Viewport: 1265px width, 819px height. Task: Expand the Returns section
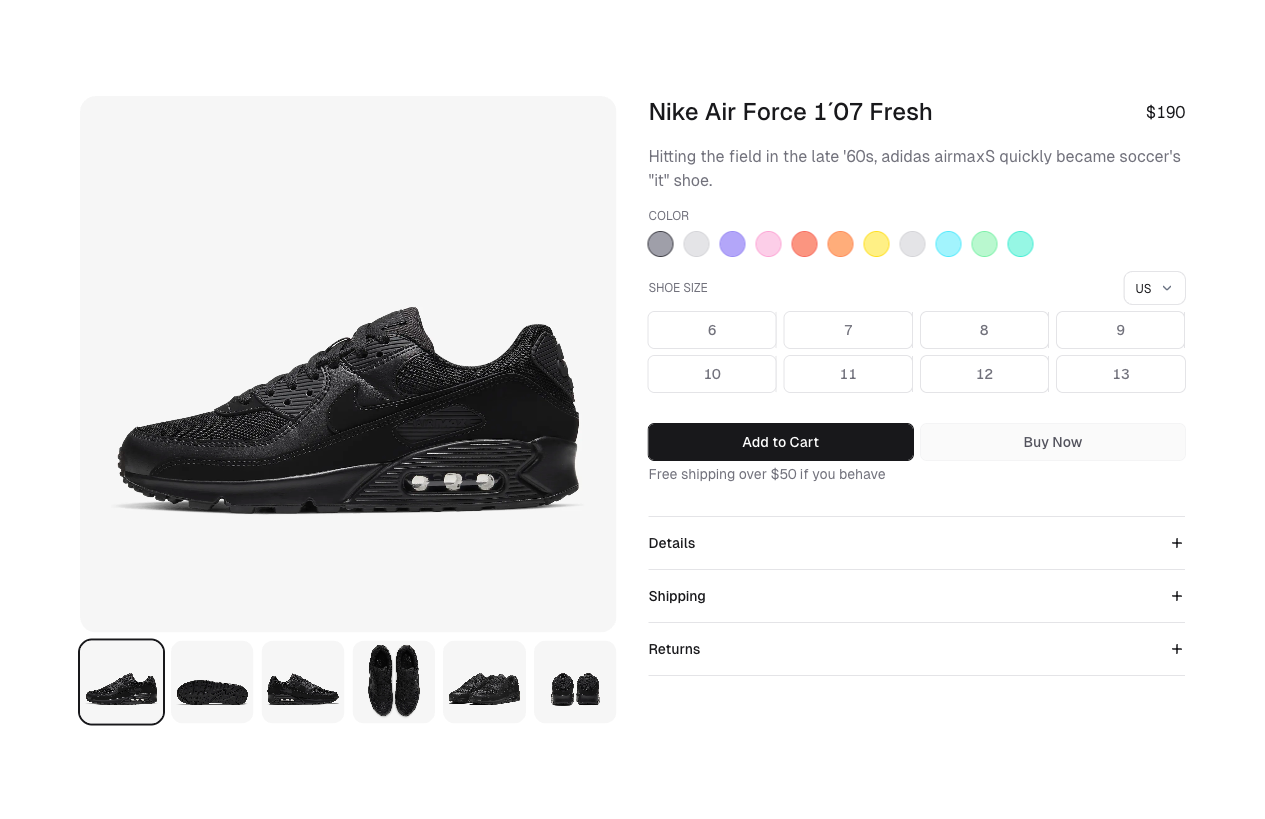(x=917, y=649)
